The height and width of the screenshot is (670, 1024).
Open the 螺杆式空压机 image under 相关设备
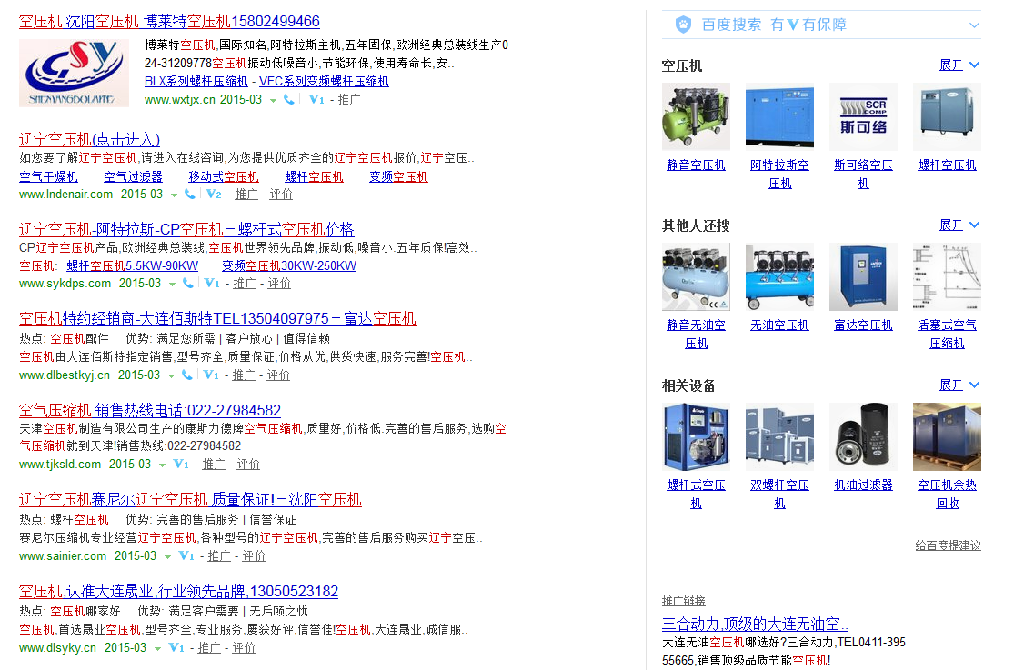696,437
